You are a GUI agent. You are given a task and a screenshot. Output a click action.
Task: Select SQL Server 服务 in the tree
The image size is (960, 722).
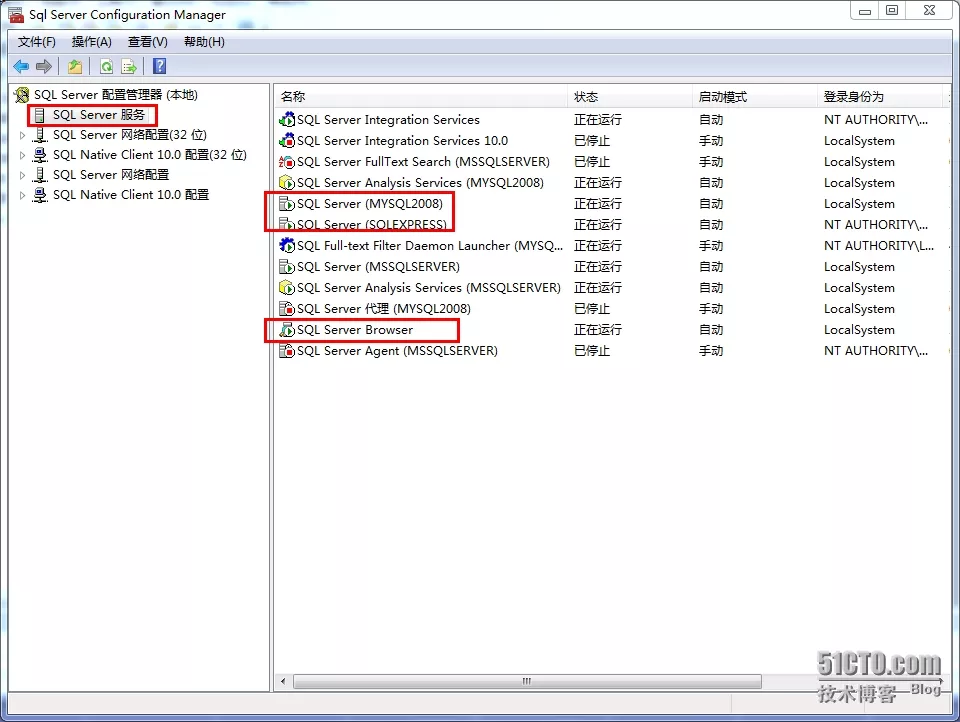pyautogui.click(x=99, y=115)
